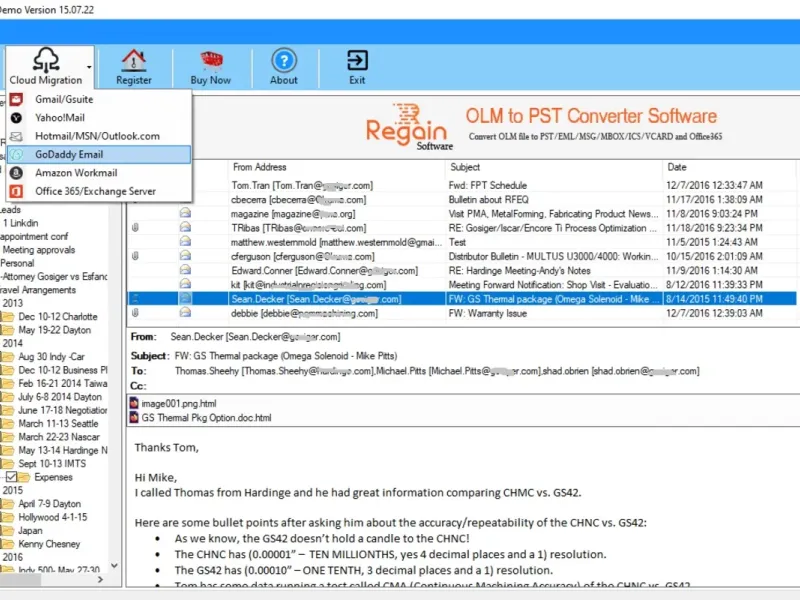
Task: Open the July 6-8 2014 Dayton folder
Action: (x=60, y=396)
